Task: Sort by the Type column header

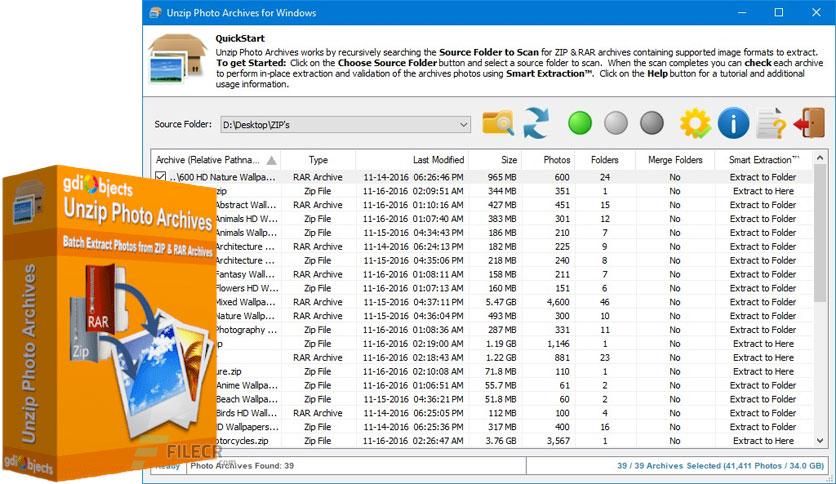Action: [318, 160]
